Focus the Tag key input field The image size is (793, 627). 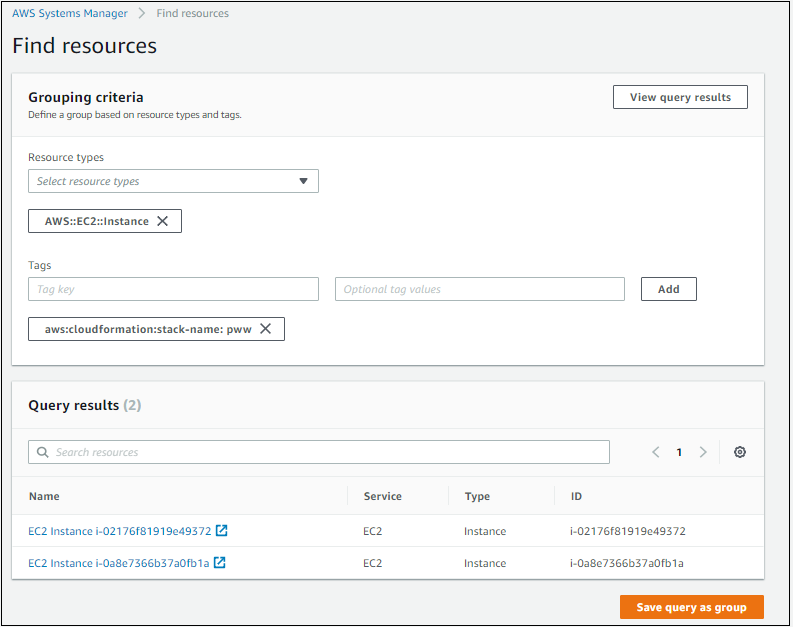click(x=173, y=289)
